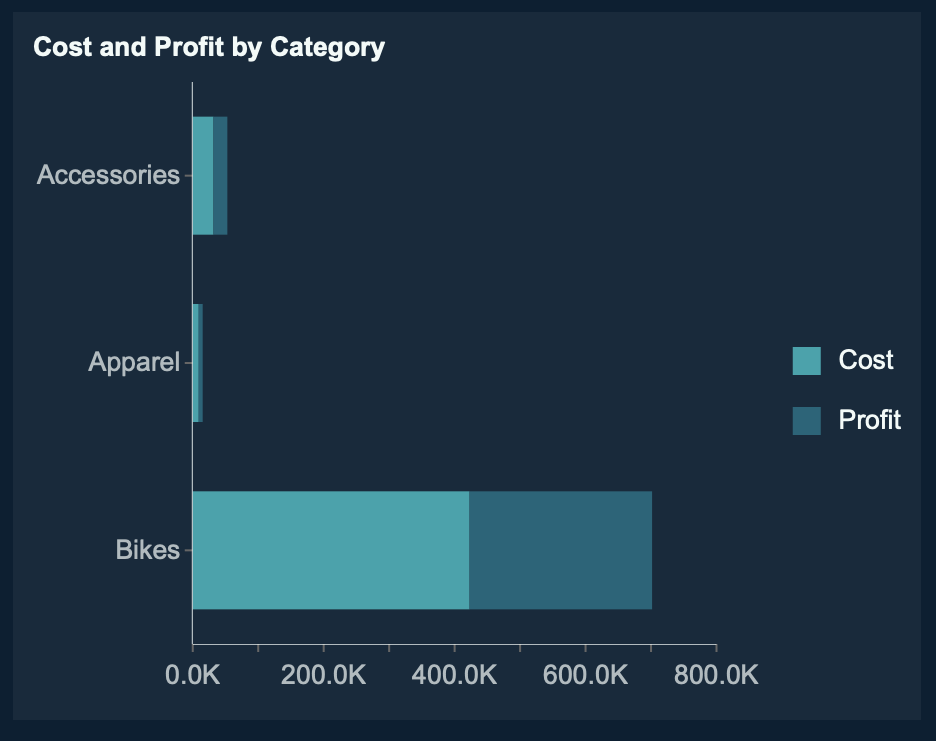Click the Apparel bar

197,363
